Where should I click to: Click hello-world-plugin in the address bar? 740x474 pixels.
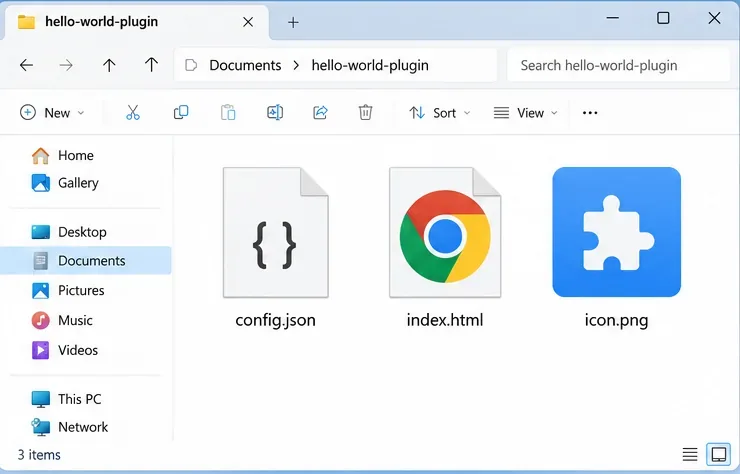[x=370, y=65]
